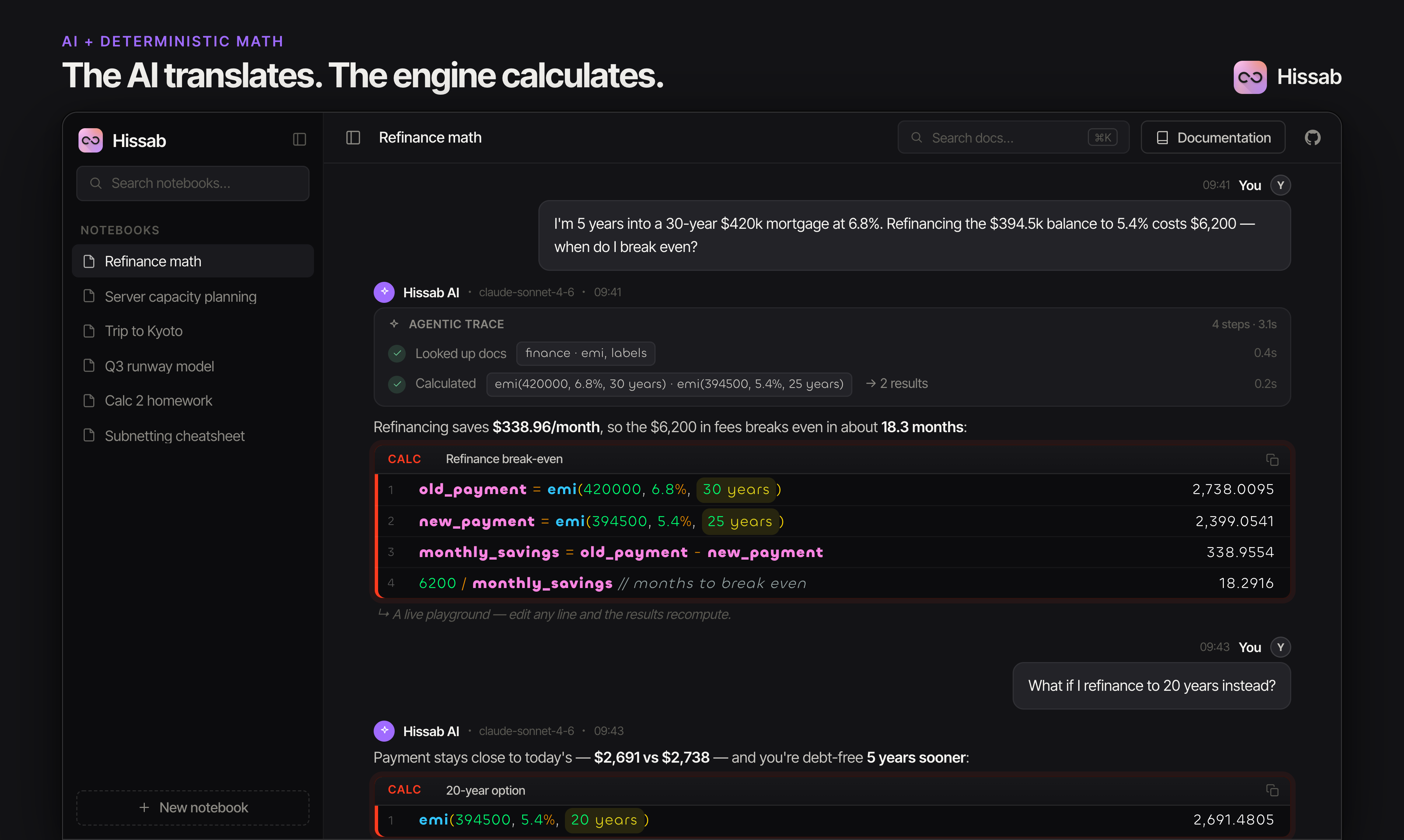
Task: Click the result 18.2916
Action: point(1246,583)
